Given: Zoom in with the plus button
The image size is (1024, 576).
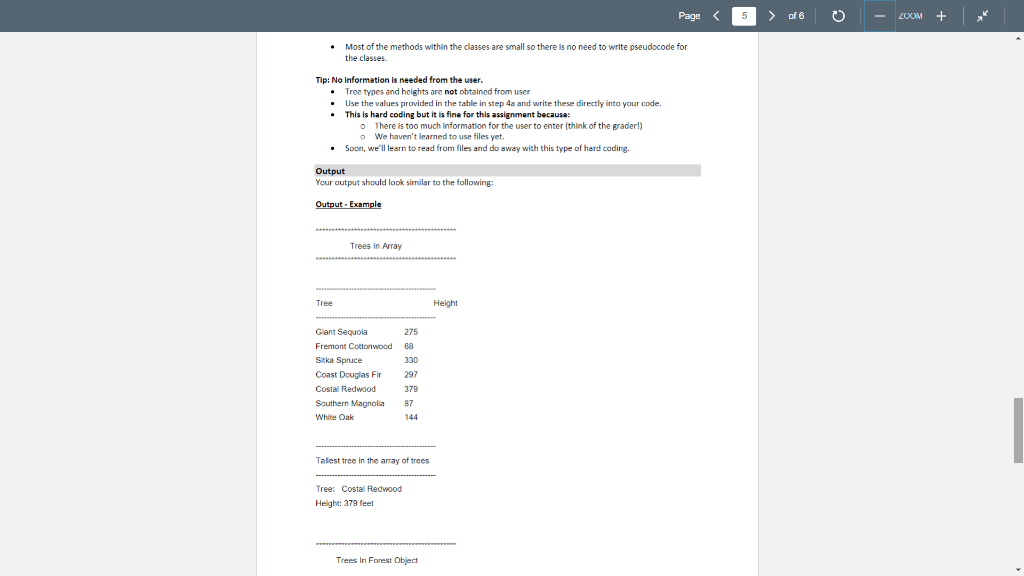Looking at the screenshot, I should click(x=941, y=16).
